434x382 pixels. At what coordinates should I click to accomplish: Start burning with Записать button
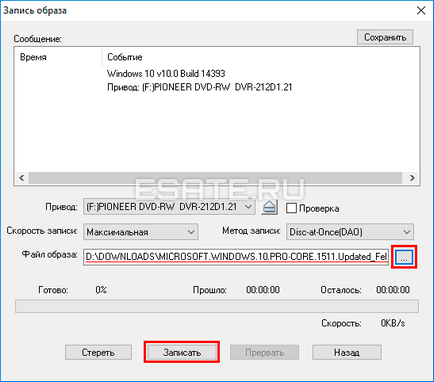[182, 352]
